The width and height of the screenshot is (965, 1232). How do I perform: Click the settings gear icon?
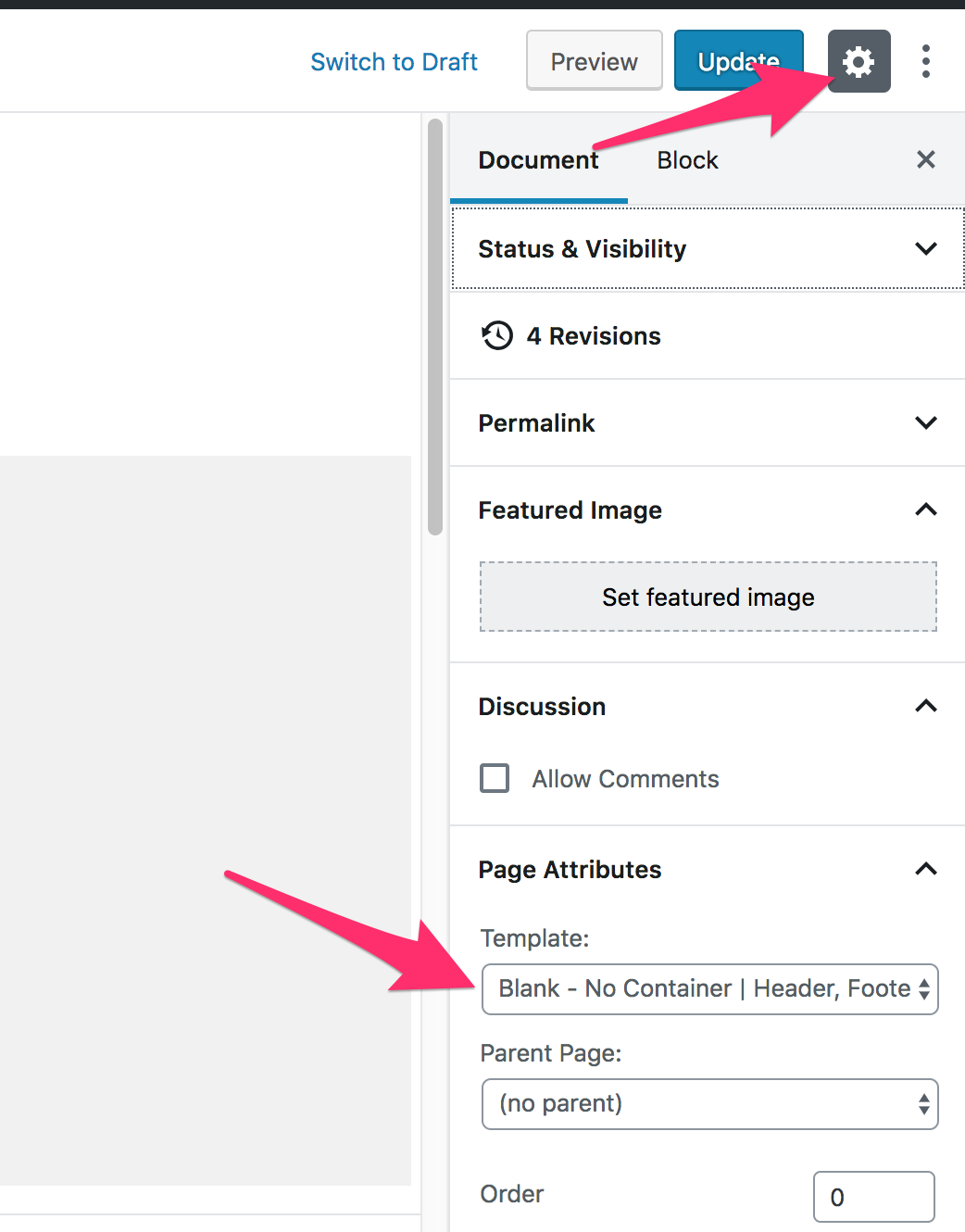coord(858,62)
